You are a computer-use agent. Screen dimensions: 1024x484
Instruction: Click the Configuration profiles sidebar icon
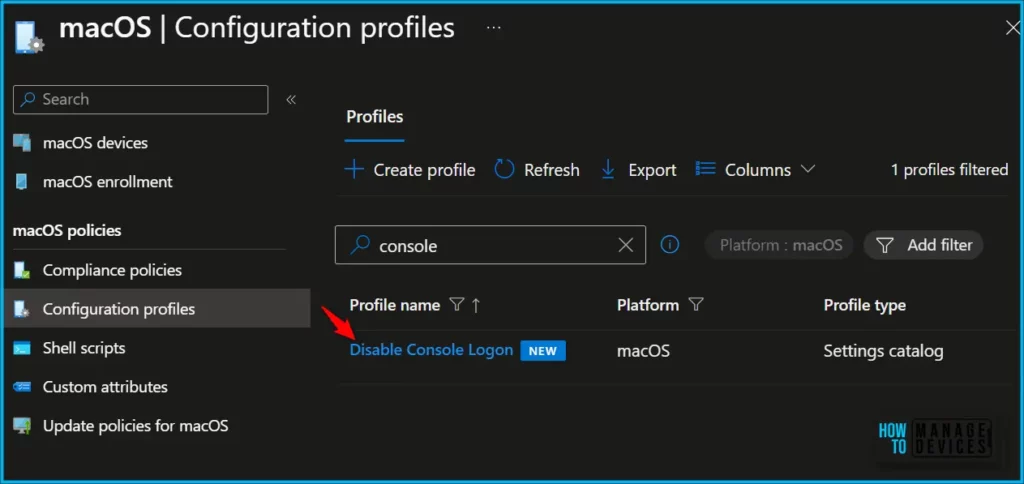coord(22,309)
